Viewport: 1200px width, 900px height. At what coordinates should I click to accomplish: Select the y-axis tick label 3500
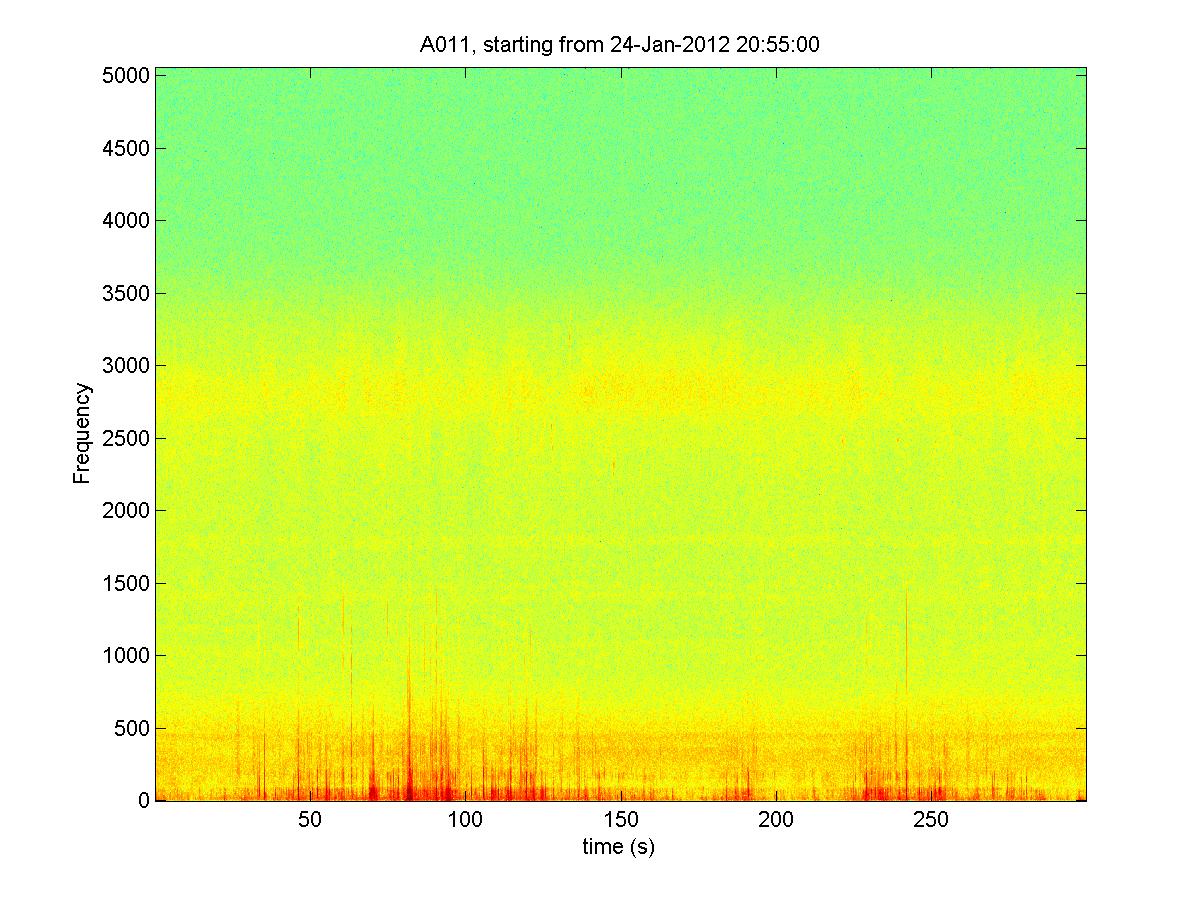tap(126, 293)
